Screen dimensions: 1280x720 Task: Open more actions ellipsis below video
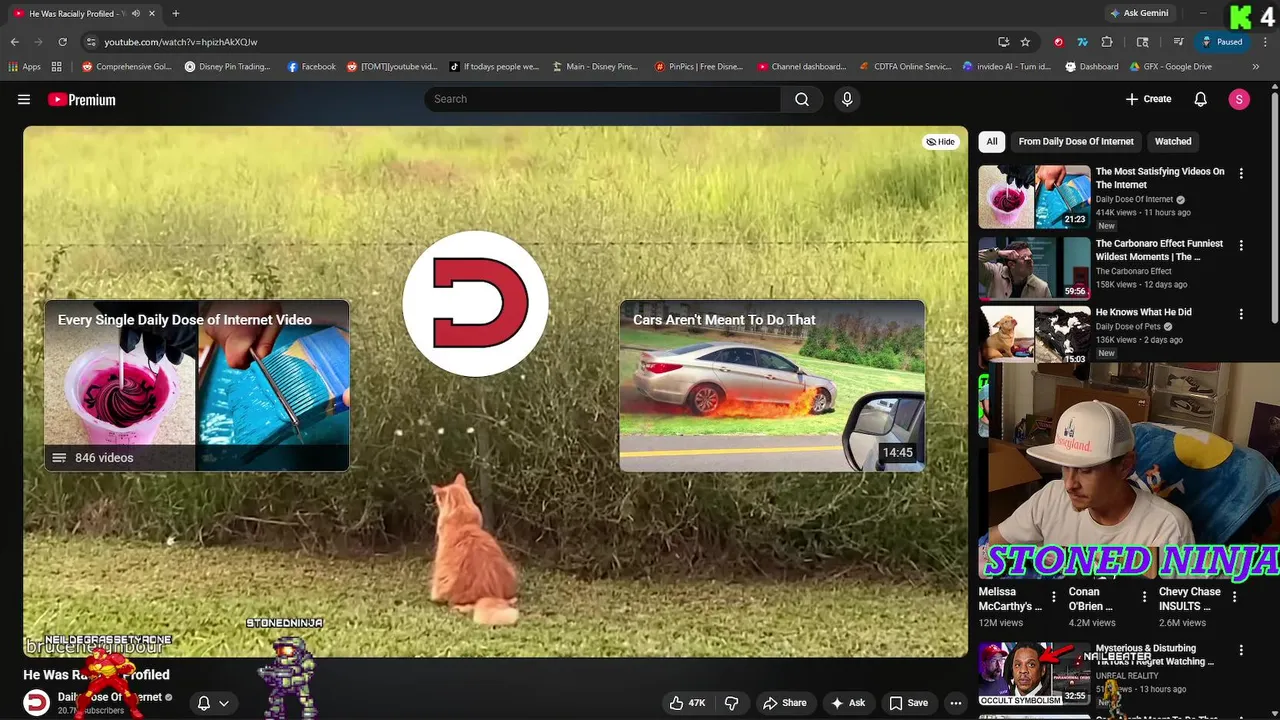956,703
